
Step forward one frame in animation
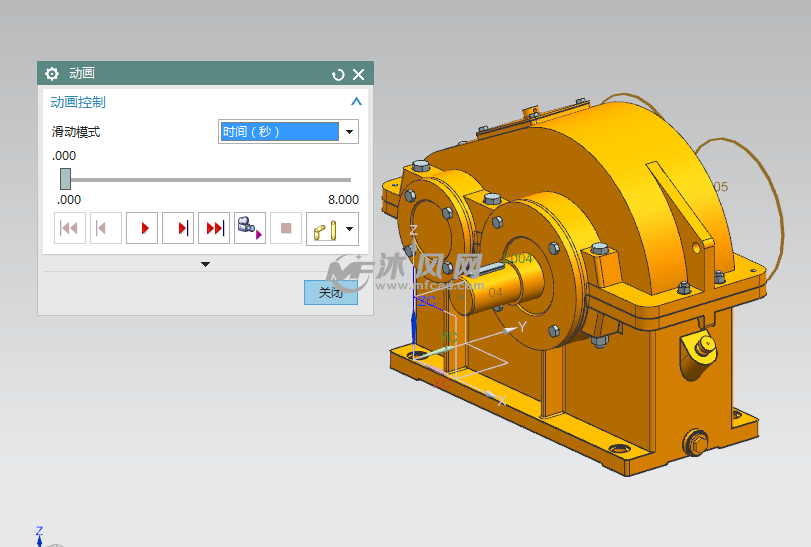click(x=178, y=228)
